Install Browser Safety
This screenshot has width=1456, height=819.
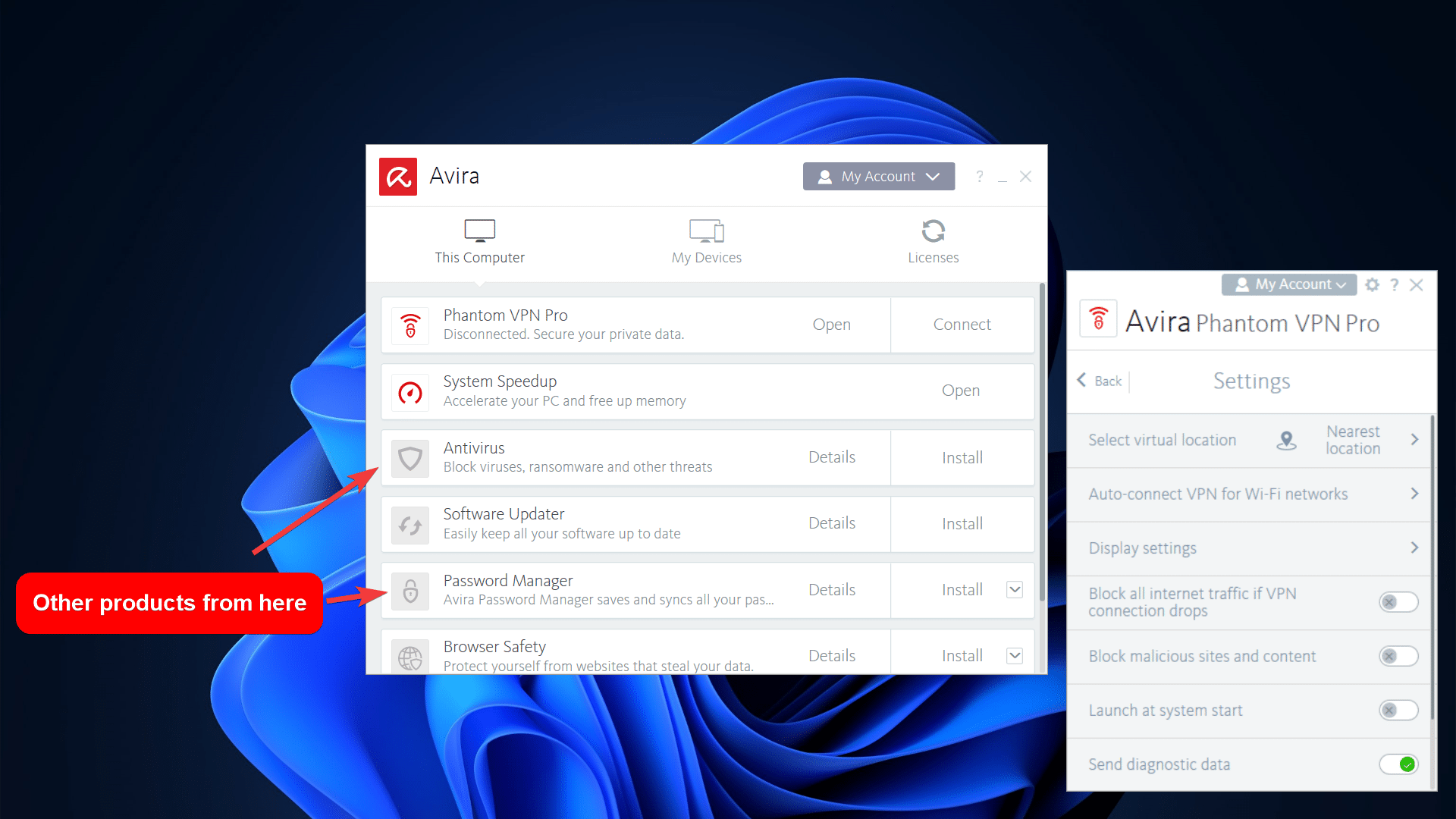[962, 656]
